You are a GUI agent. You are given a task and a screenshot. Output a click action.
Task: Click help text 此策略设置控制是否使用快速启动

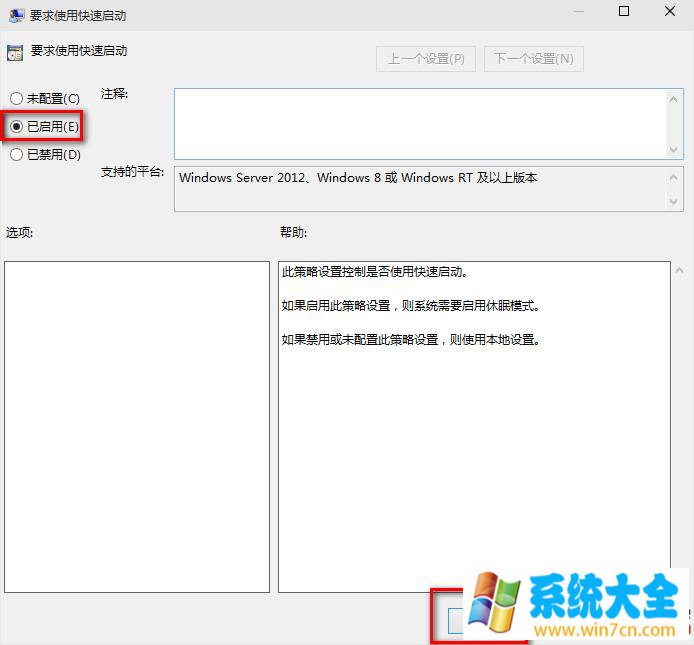coord(374,271)
